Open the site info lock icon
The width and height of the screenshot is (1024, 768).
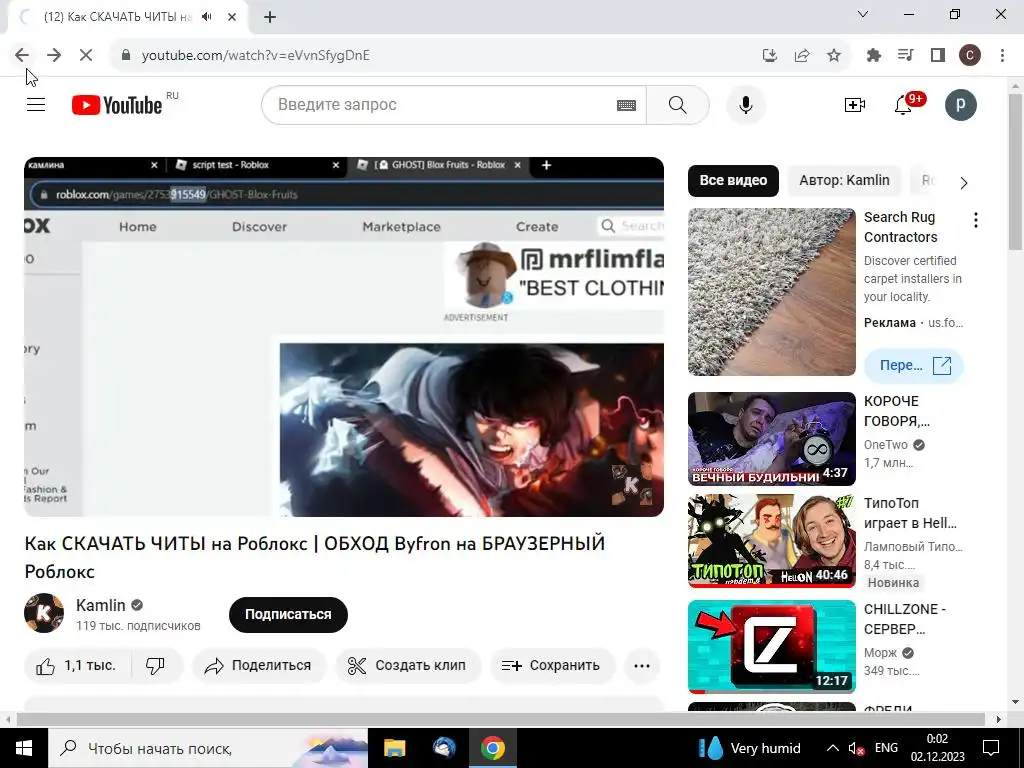126,56
